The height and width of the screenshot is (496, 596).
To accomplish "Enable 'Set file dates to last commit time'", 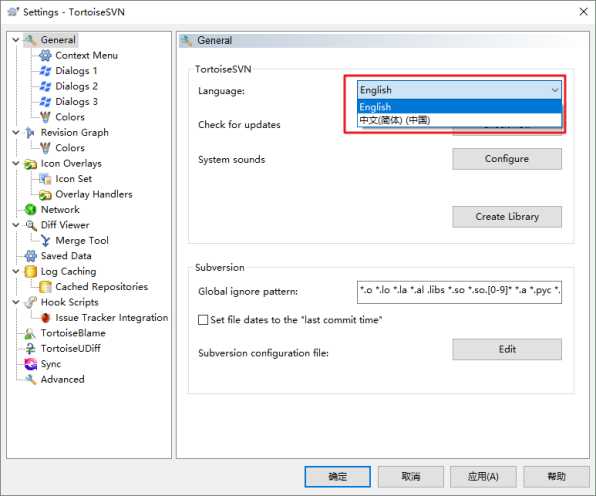I will click(203, 320).
